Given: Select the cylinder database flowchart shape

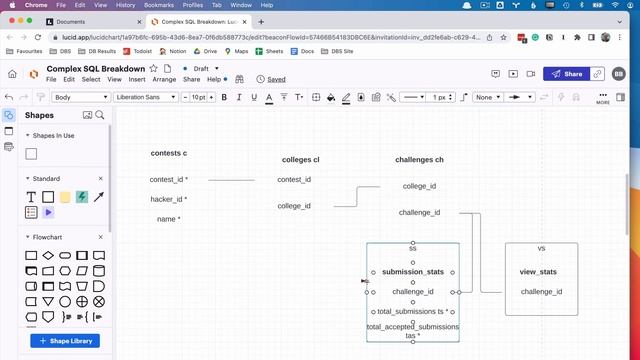Looking at the screenshot, I should tap(99, 271).
